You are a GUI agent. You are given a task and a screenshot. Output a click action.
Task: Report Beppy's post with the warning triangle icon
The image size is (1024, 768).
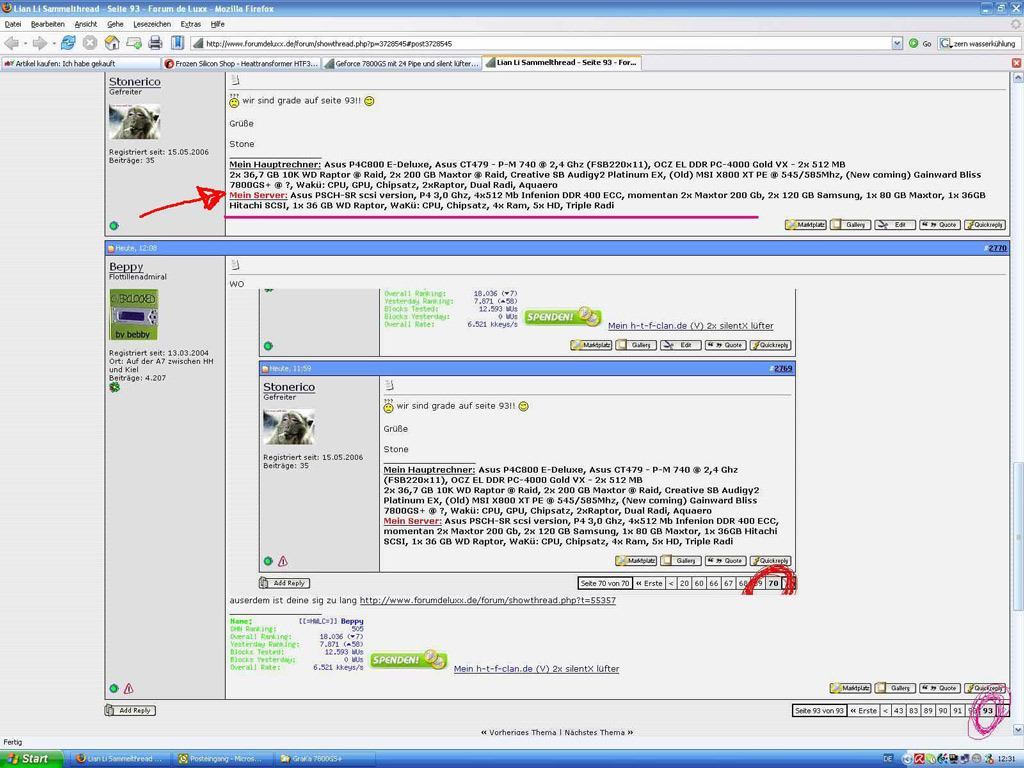[x=129, y=688]
